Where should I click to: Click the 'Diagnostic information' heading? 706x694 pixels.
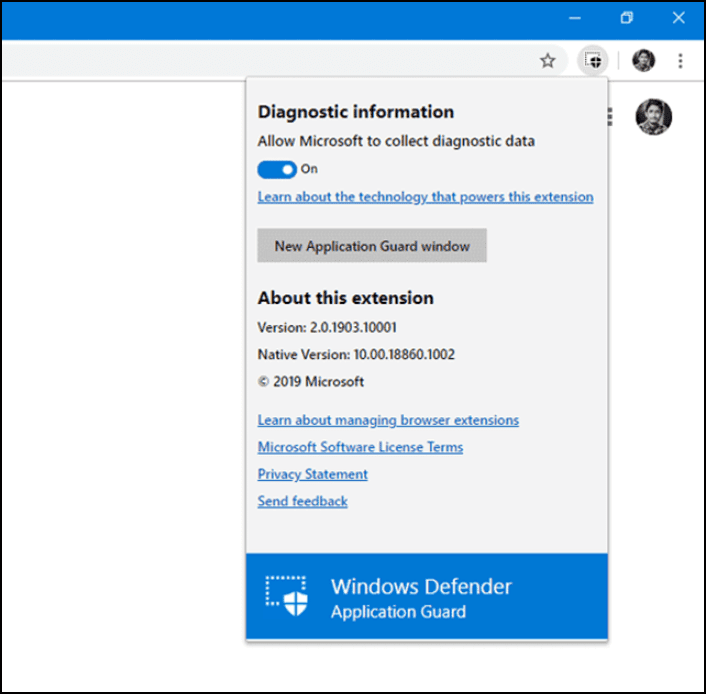tap(356, 112)
